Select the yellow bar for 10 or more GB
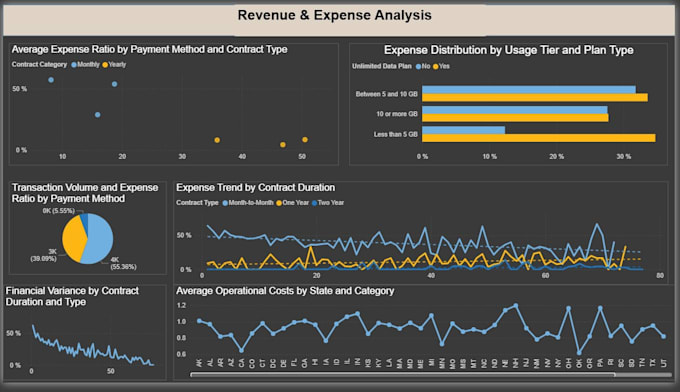This screenshot has height=392, width=680. click(x=515, y=118)
